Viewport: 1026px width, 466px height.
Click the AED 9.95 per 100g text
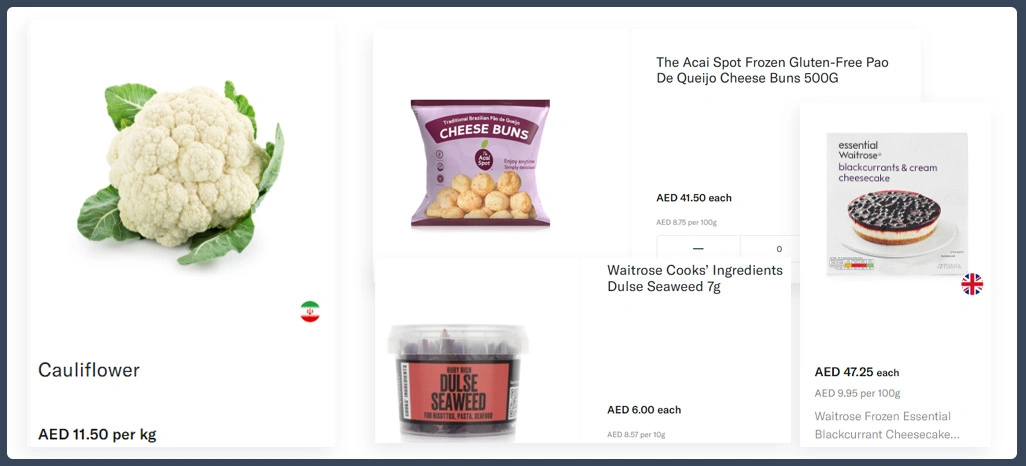[x=857, y=393]
